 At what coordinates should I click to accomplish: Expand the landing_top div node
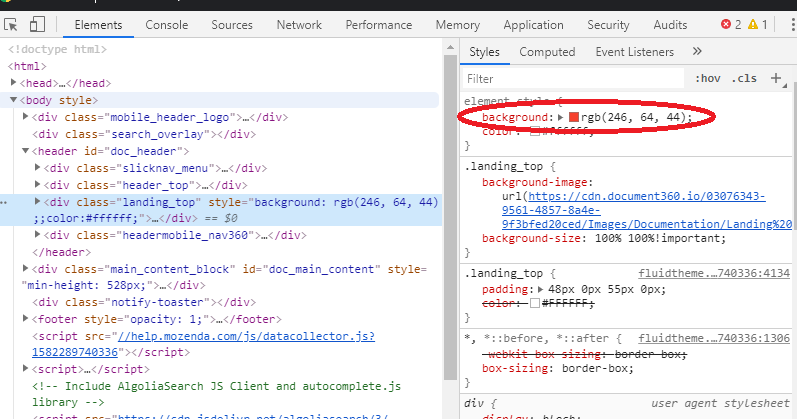(x=37, y=201)
